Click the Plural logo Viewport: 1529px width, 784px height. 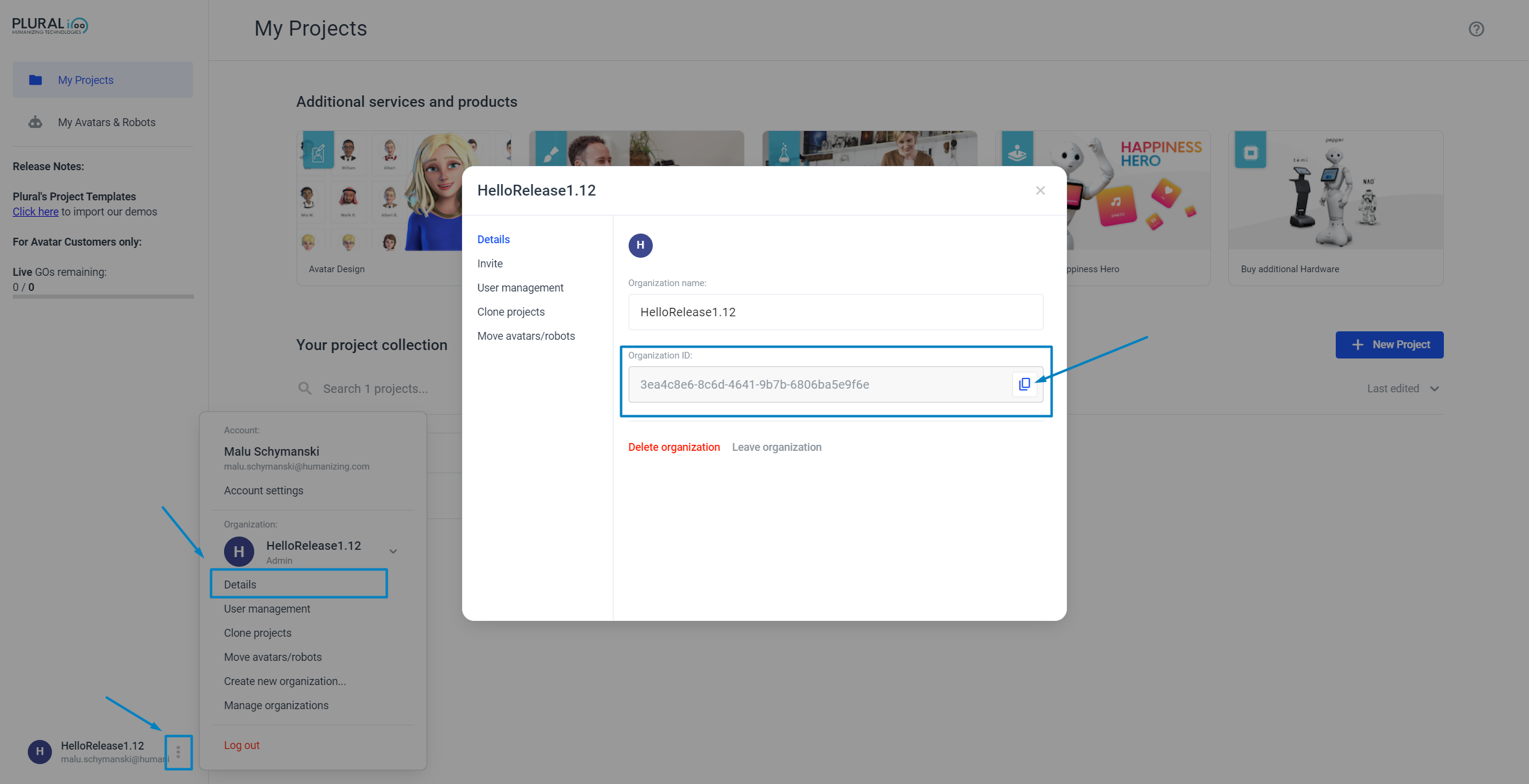click(x=50, y=25)
